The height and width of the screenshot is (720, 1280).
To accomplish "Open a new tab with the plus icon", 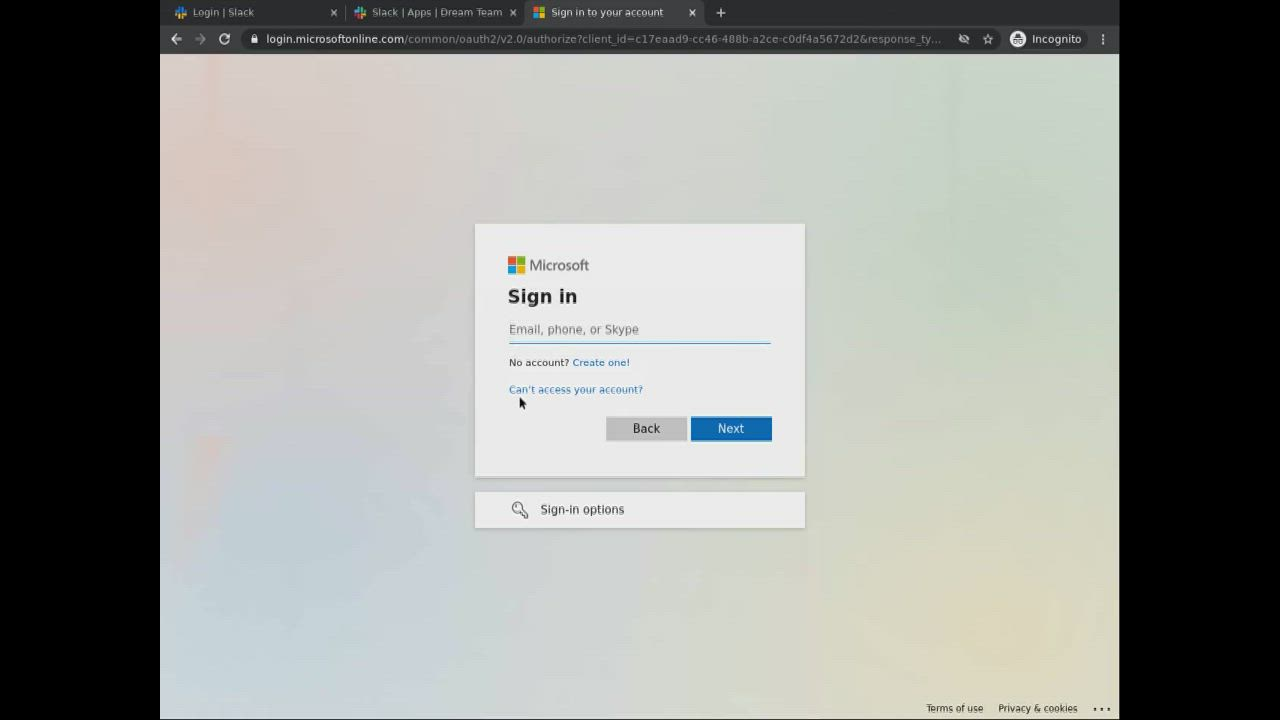I will coord(720,12).
